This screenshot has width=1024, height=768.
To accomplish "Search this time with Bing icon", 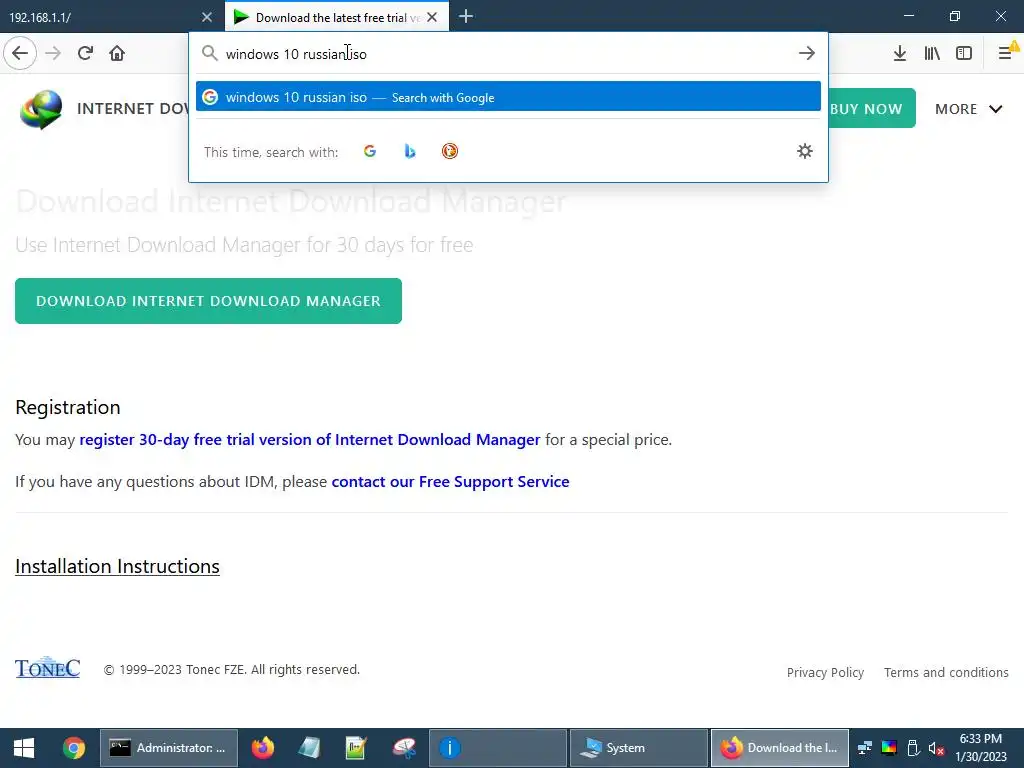I will (409, 152).
